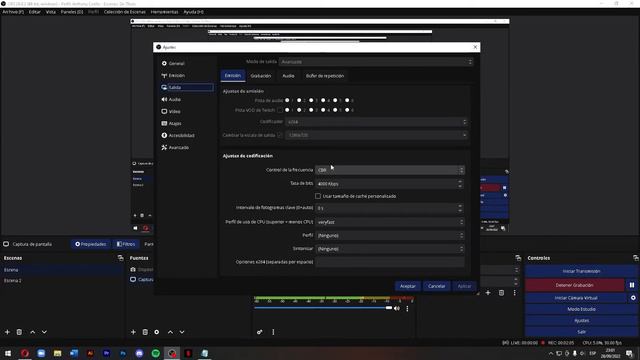Image resolution: width=640 pixels, height=360 pixels.
Task: Enable Usar tamaño de caché personalizado checkbox
Action: (x=318, y=196)
